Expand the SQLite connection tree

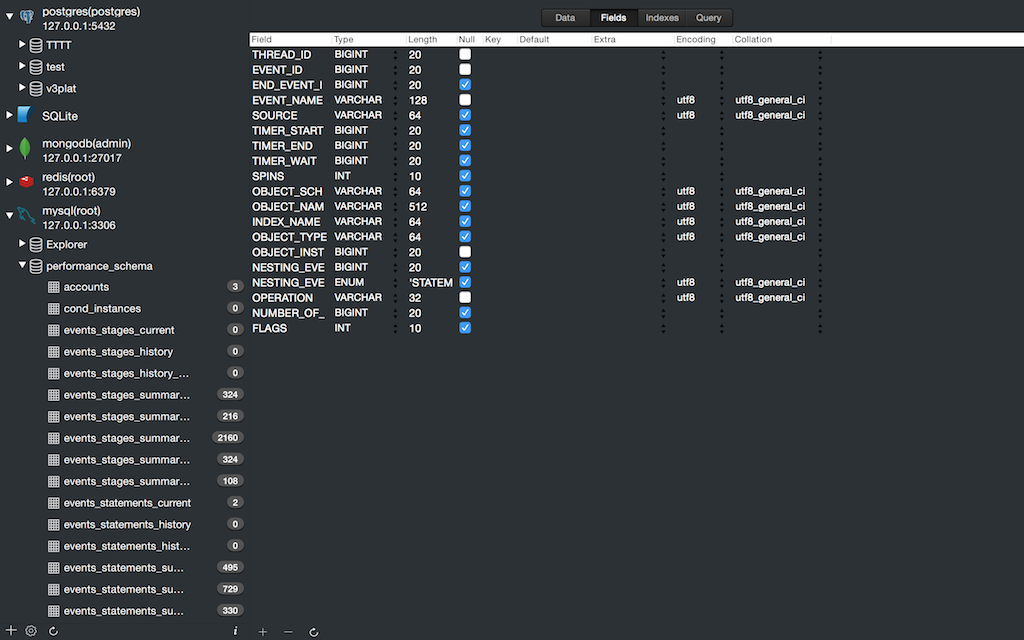click(x=10, y=116)
